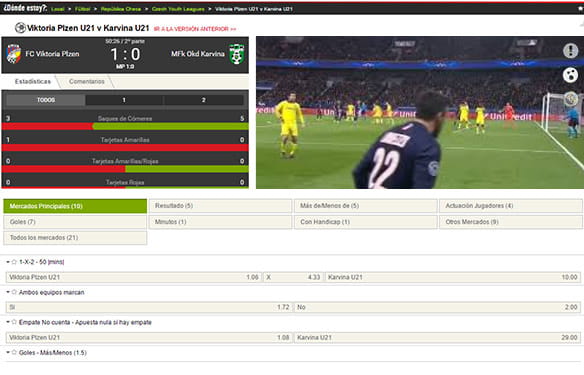Collapse the Ambos equipos marcan section
The image size is (584, 375).
8,292
